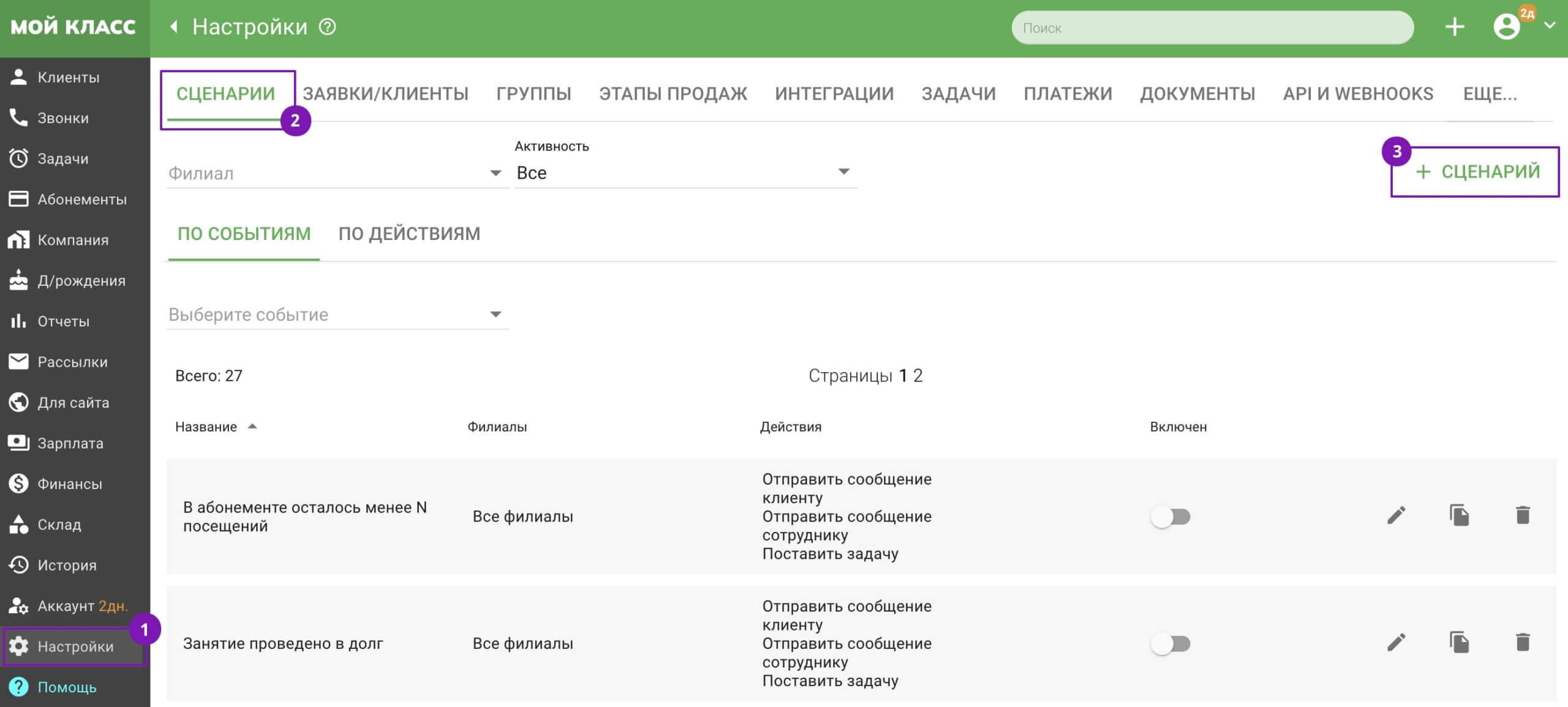The width and height of the screenshot is (1568, 707).
Task: Click back arrow next to Настройки title
Action: point(175,26)
